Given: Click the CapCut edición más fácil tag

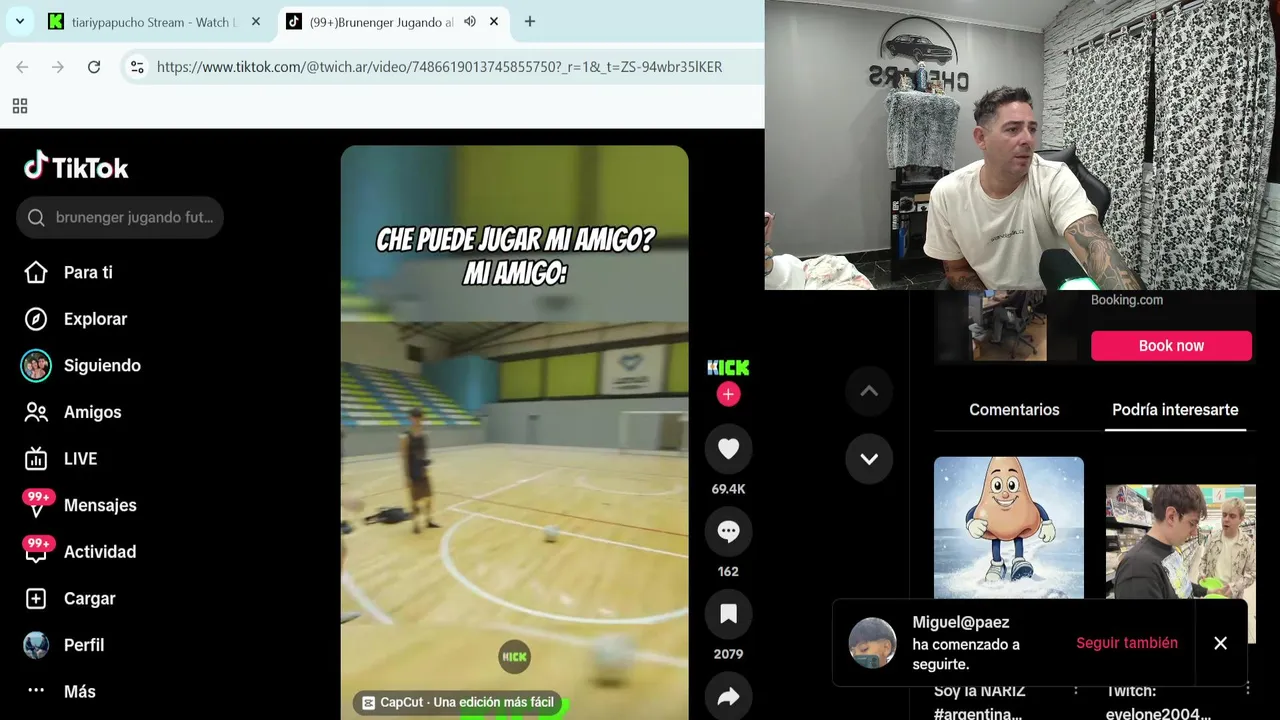Looking at the screenshot, I should tap(458, 703).
